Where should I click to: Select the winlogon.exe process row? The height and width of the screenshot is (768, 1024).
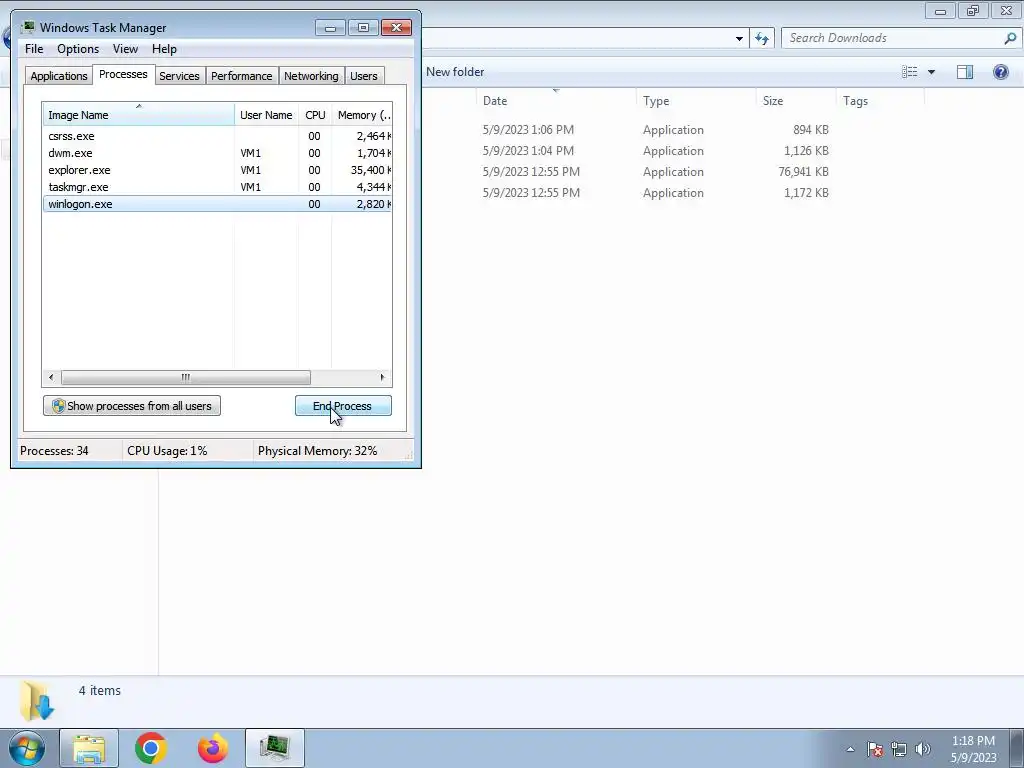(x=217, y=204)
